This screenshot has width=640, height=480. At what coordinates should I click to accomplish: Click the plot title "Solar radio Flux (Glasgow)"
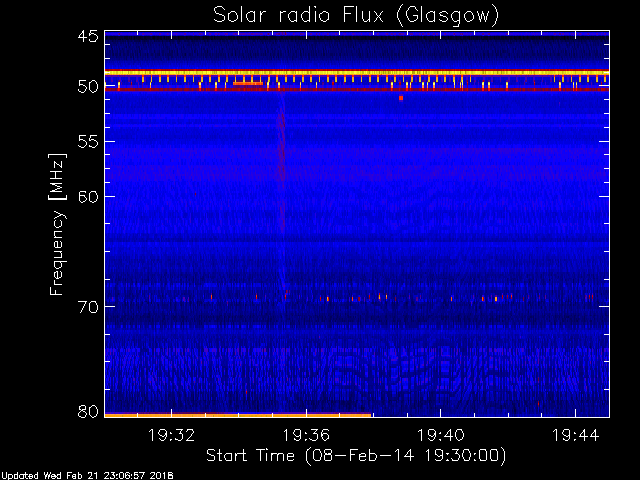coord(356,16)
